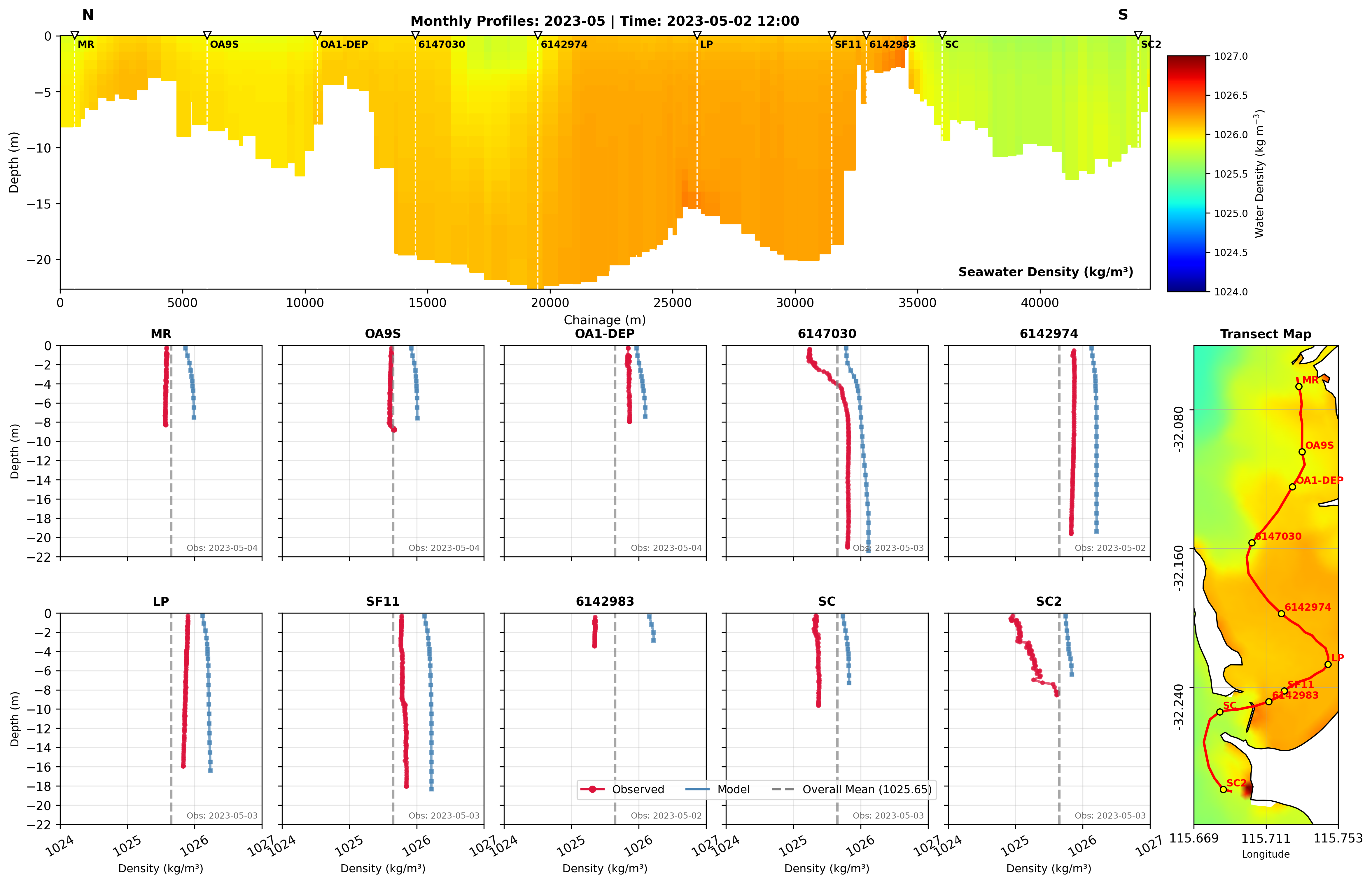Click the OA9S station circle on the map

coord(1302,452)
